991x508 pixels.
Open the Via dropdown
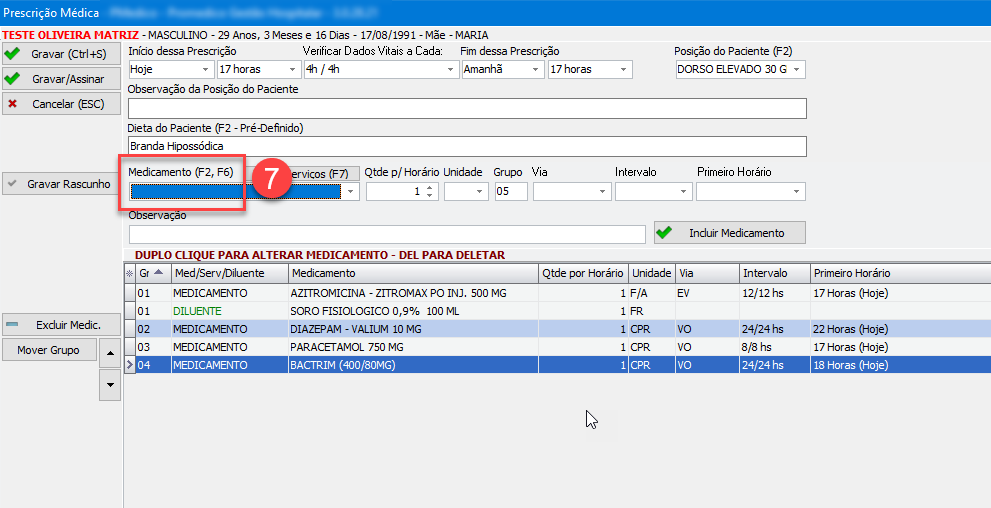603,192
